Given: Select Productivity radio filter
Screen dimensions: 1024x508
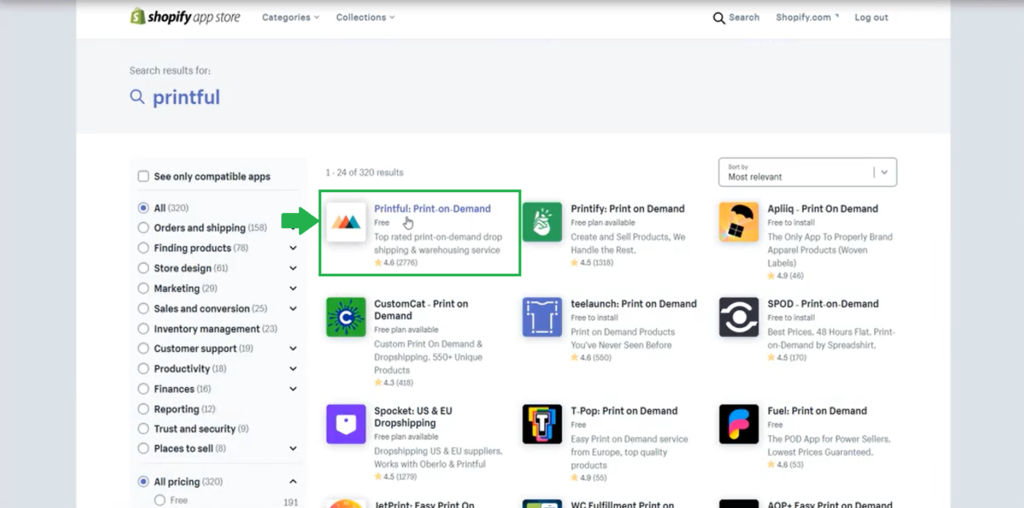Looking at the screenshot, I should tap(143, 368).
